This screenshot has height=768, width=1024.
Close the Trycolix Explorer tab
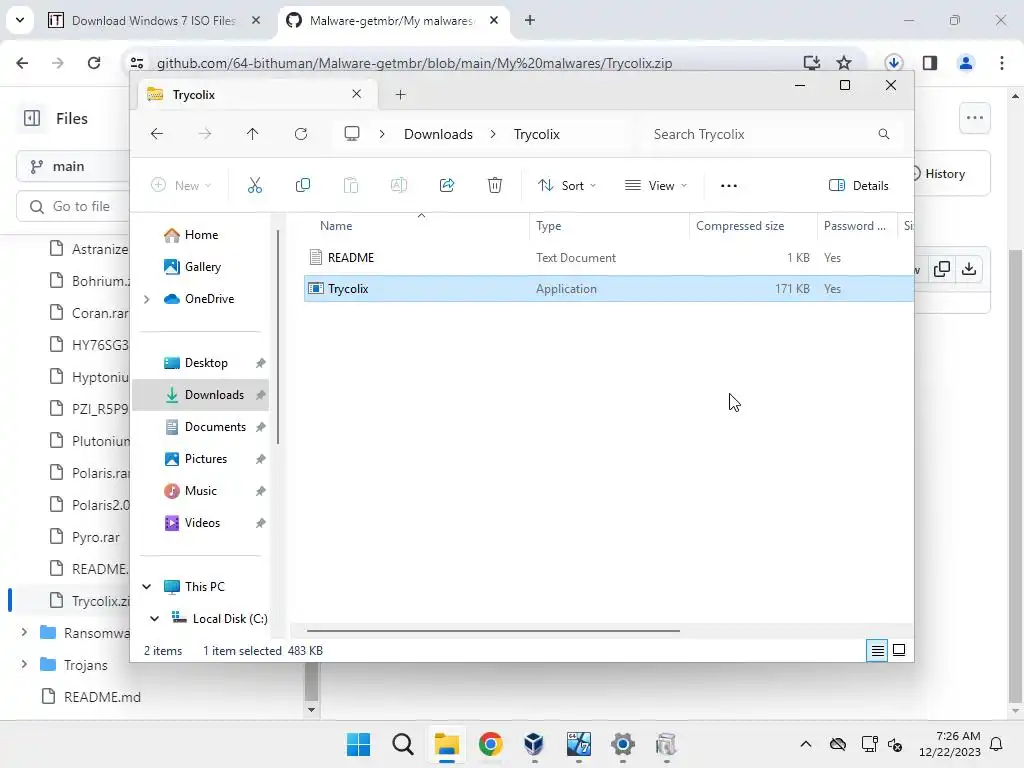click(357, 94)
